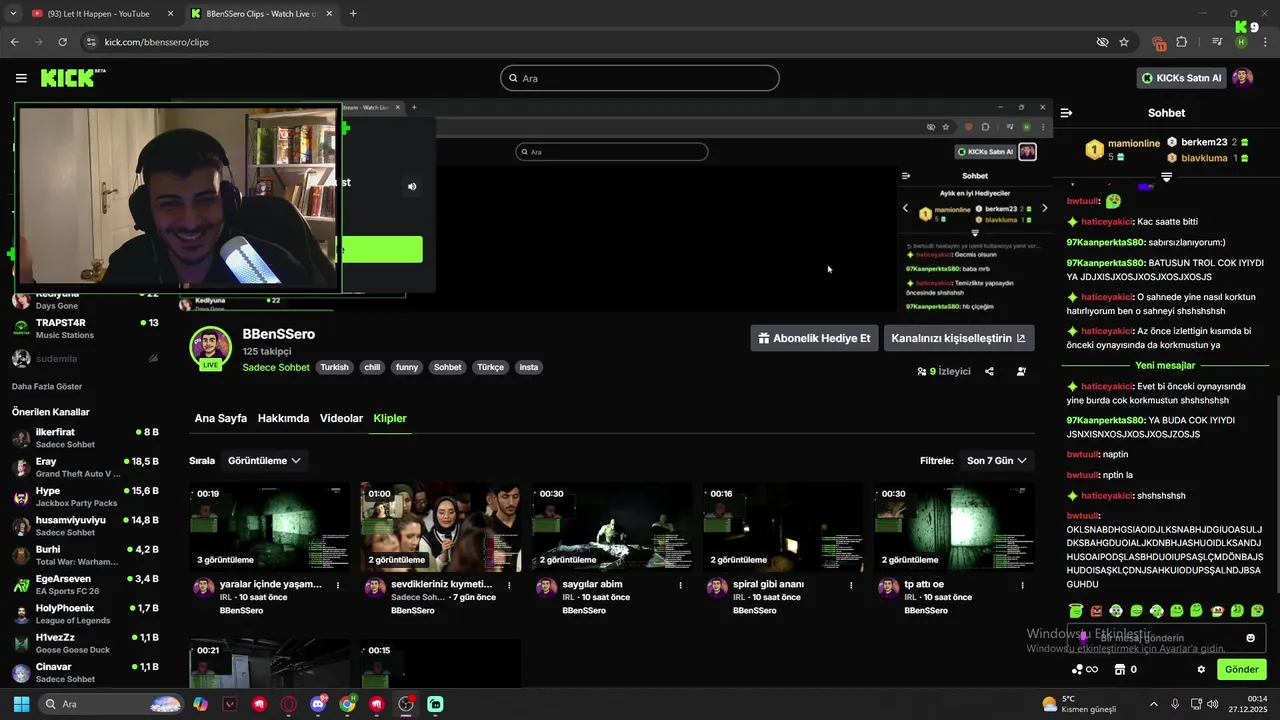Open the user avatar menu beside KICKs Satın Al

(x=1243, y=78)
